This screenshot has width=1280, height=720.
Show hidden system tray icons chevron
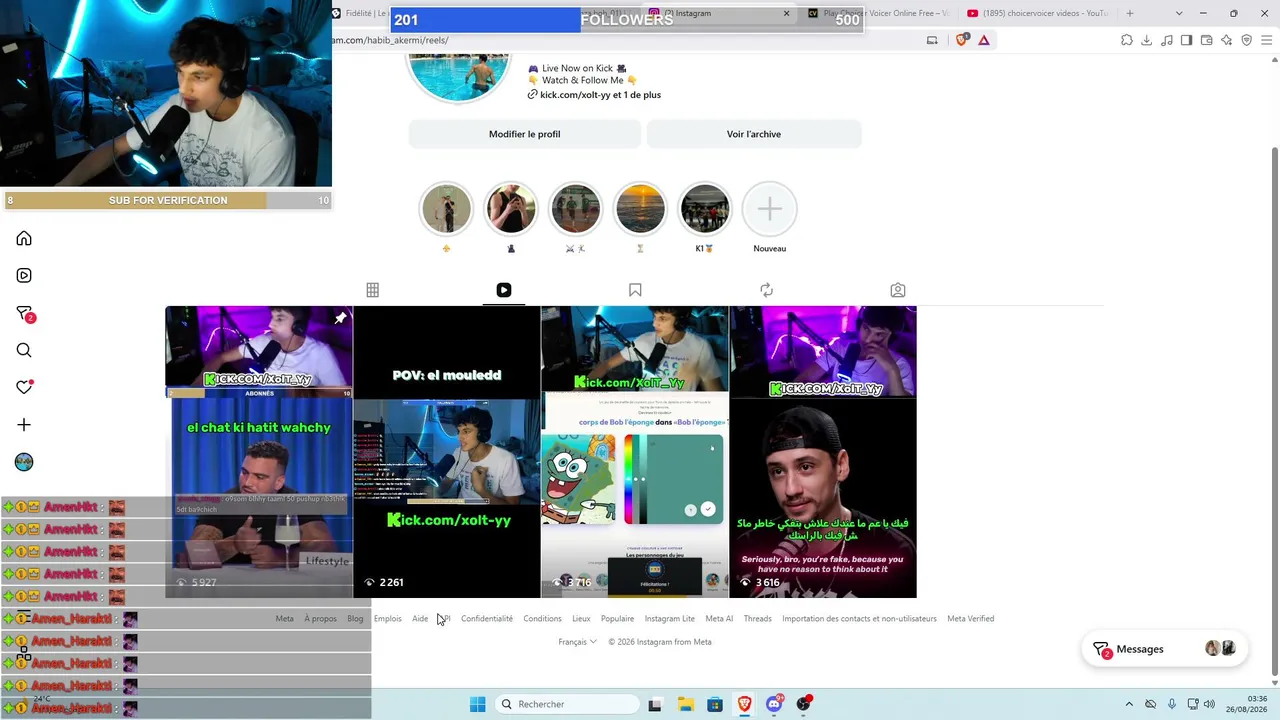tap(1129, 704)
